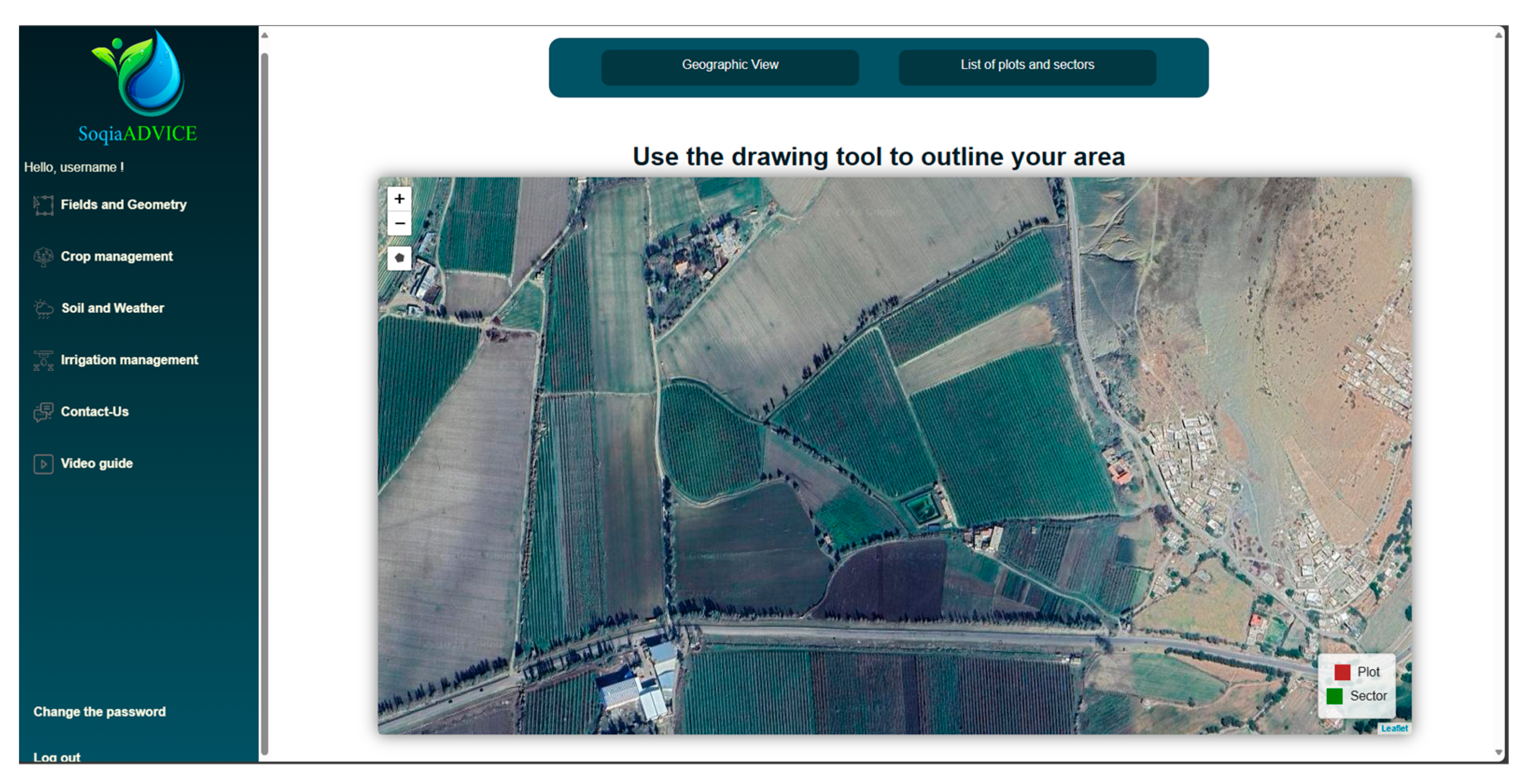This screenshot has width=1530, height=784.
Task: Click the page scrollbar down arrow
Action: pos(1499,752)
